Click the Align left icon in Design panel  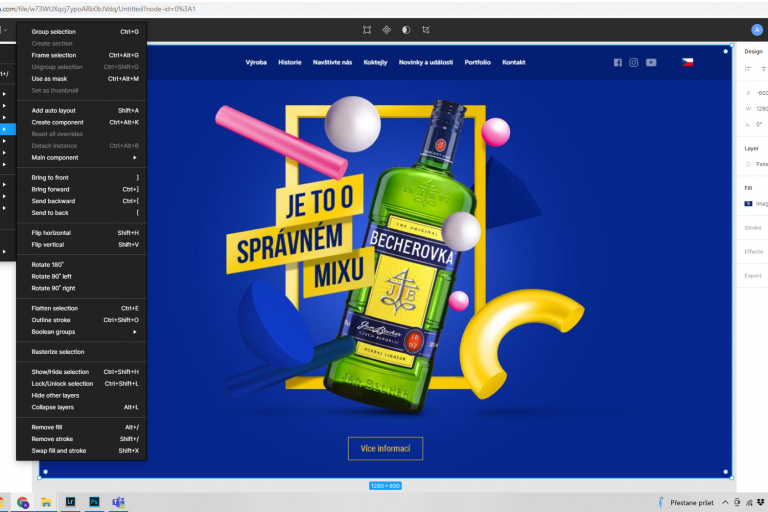(748, 69)
